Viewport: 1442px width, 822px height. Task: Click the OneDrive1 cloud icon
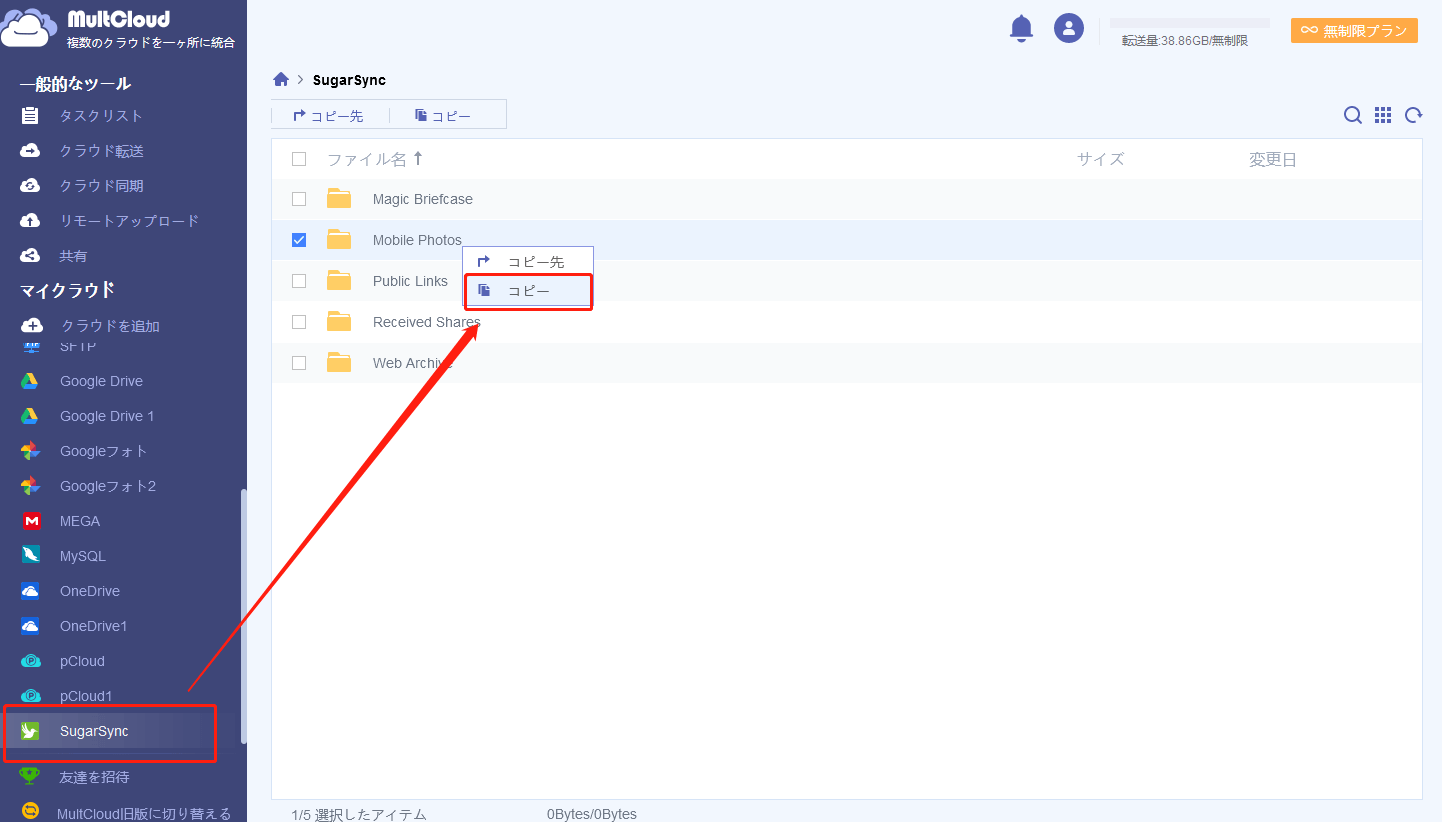tap(31, 626)
